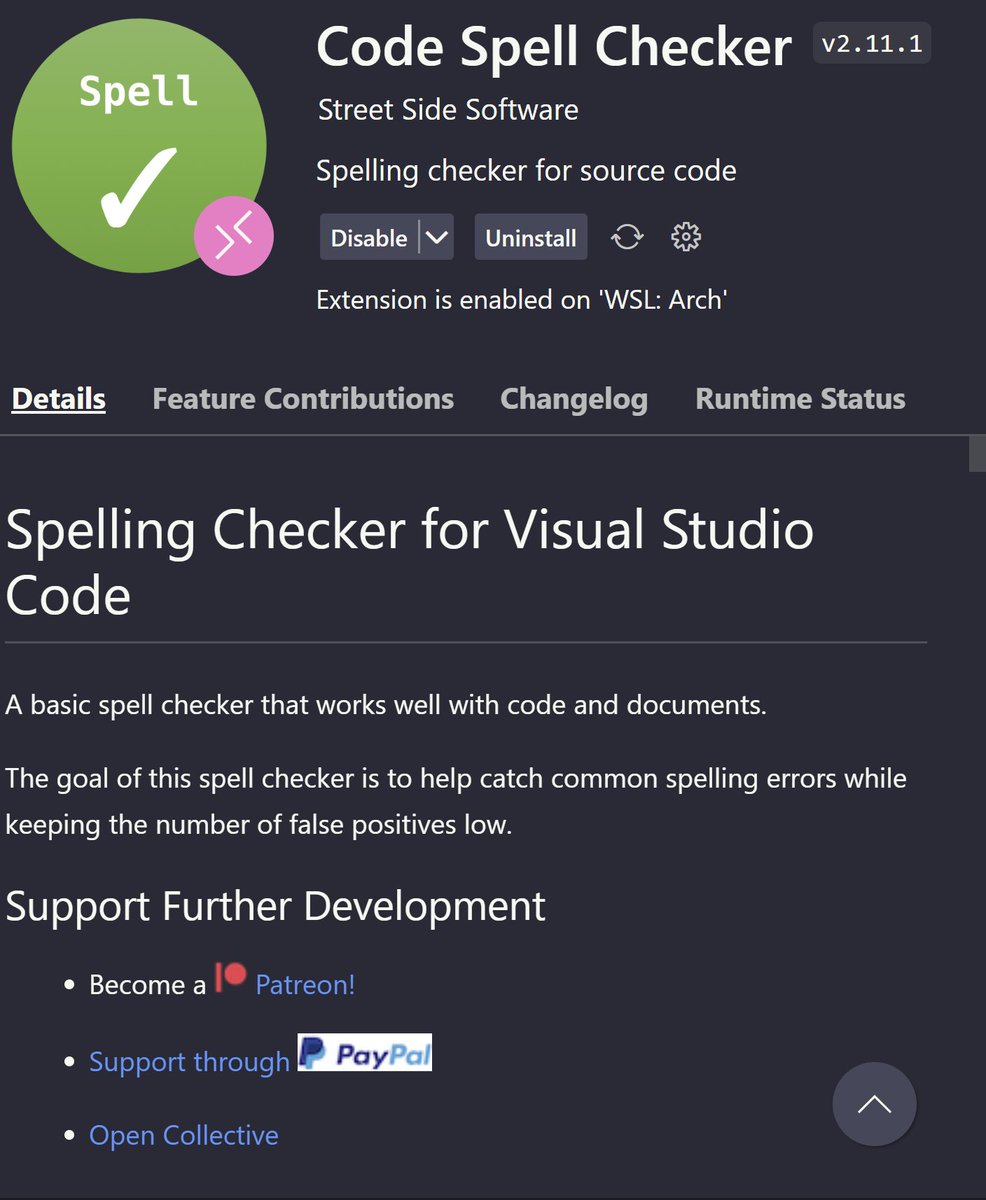Click the sync extension icon

627,237
